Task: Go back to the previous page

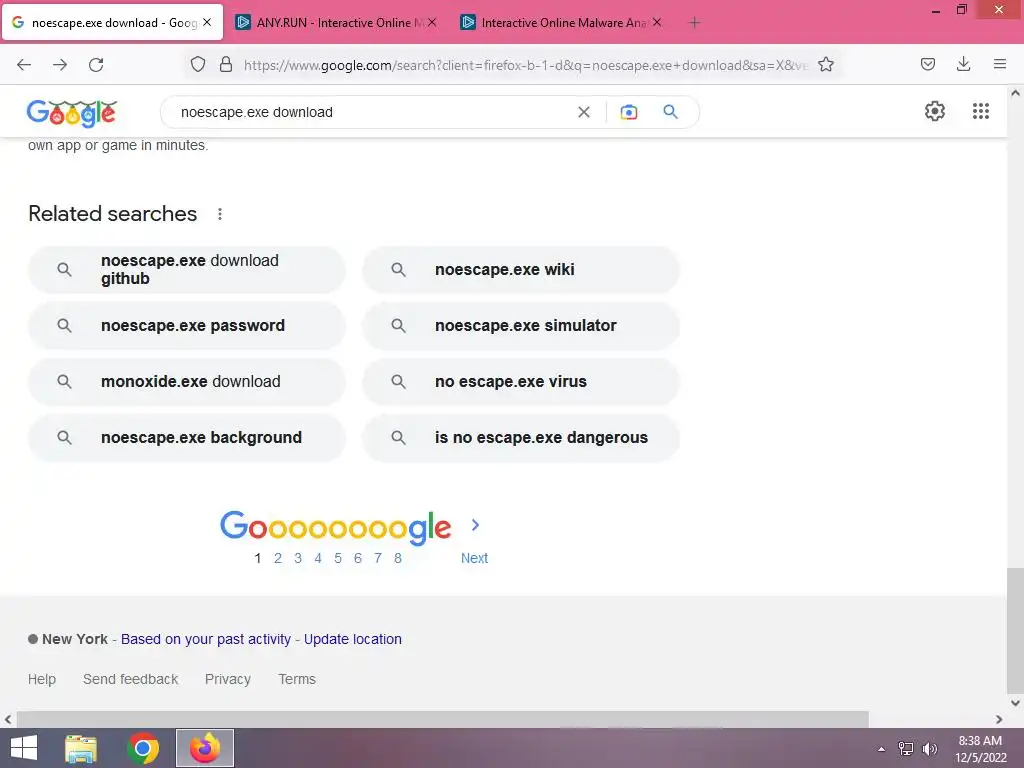Action: [x=24, y=64]
